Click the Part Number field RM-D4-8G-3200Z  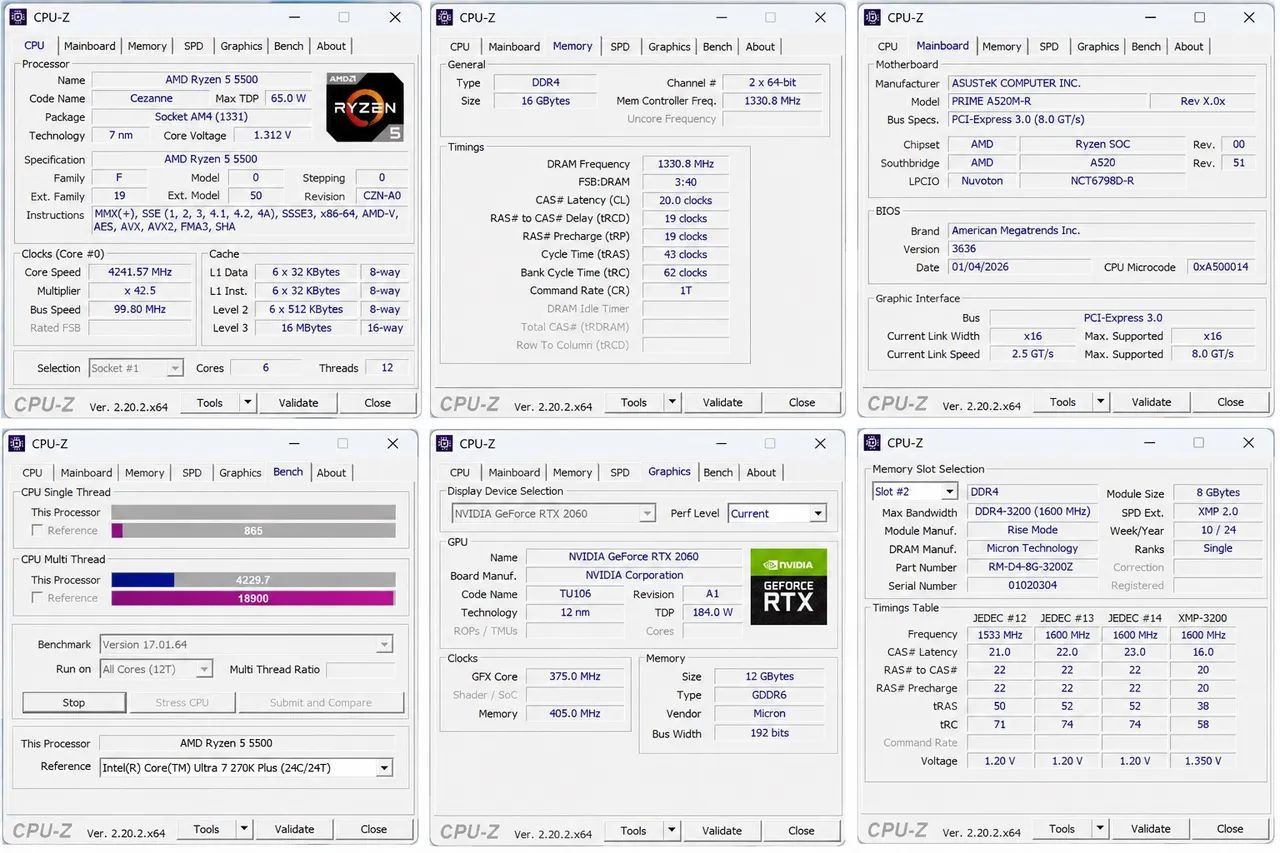click(1032, 567)
